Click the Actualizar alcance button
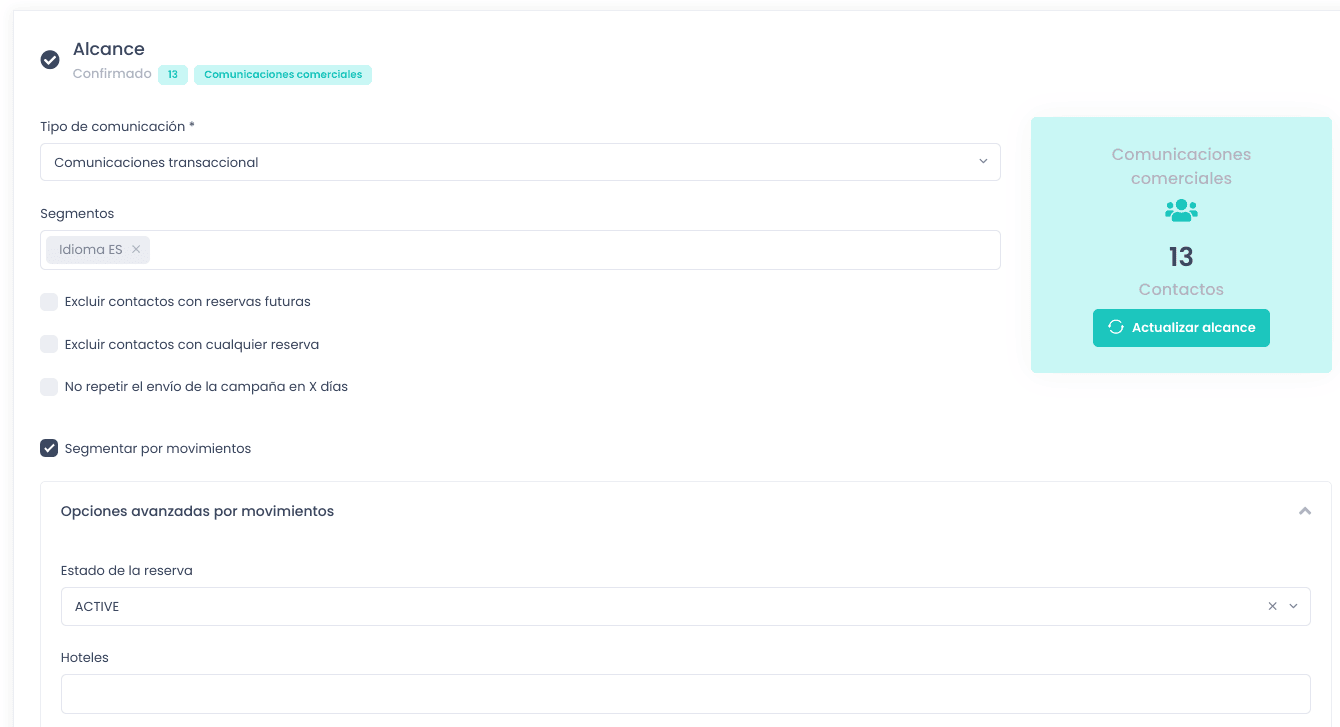 (x=1181, y=328)
